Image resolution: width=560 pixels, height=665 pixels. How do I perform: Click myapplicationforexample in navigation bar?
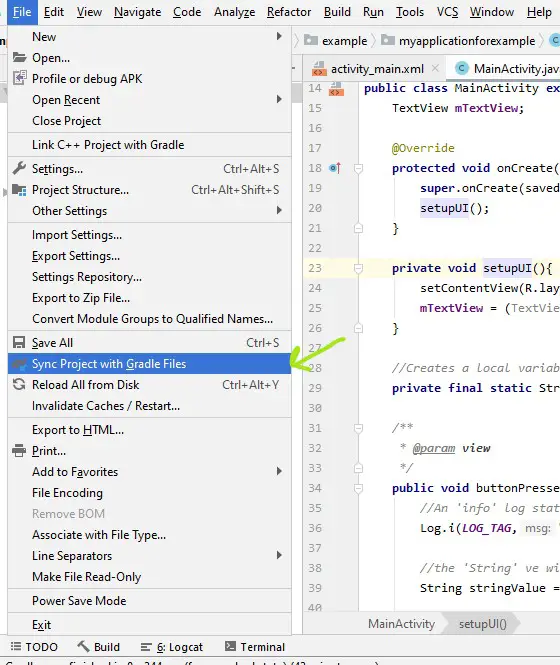467,41
